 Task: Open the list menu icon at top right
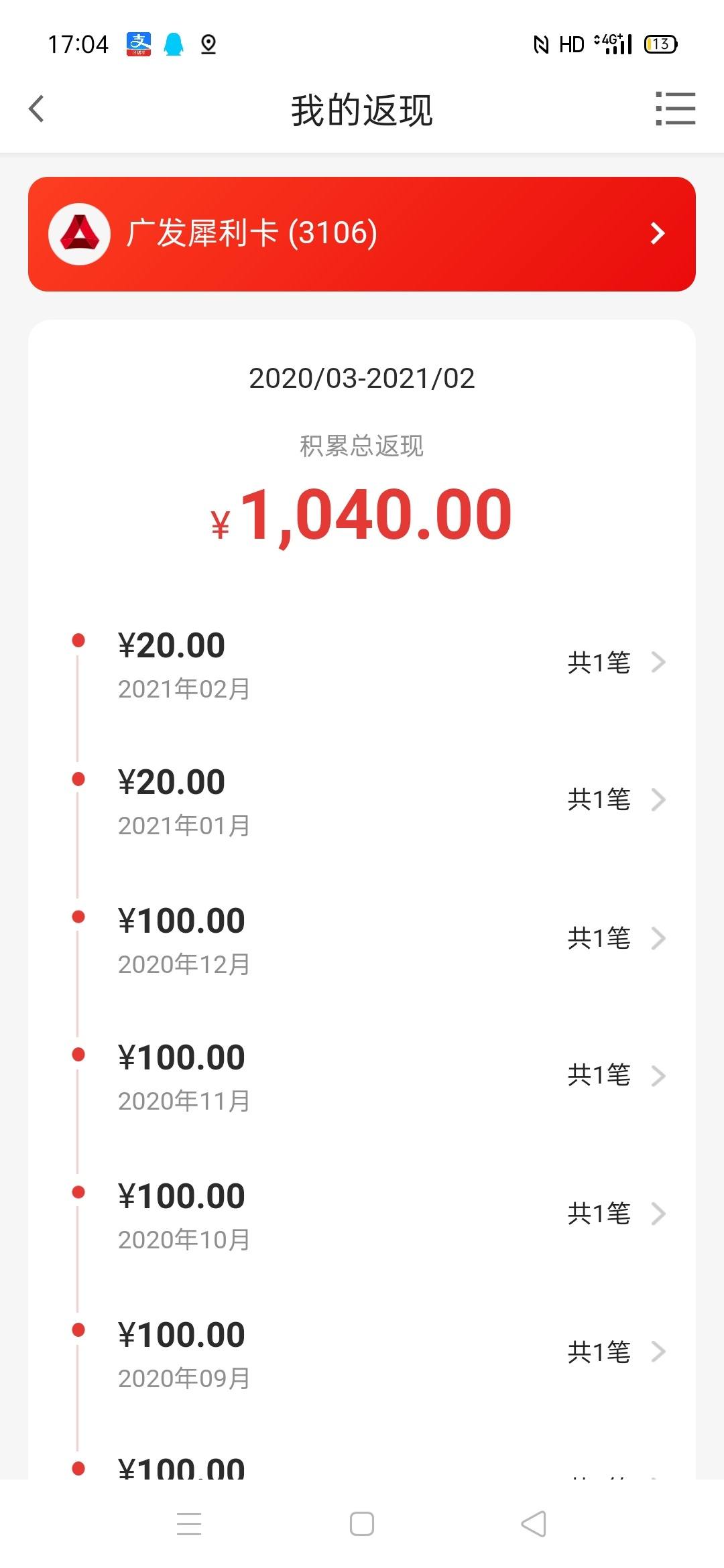pos(675,109)
